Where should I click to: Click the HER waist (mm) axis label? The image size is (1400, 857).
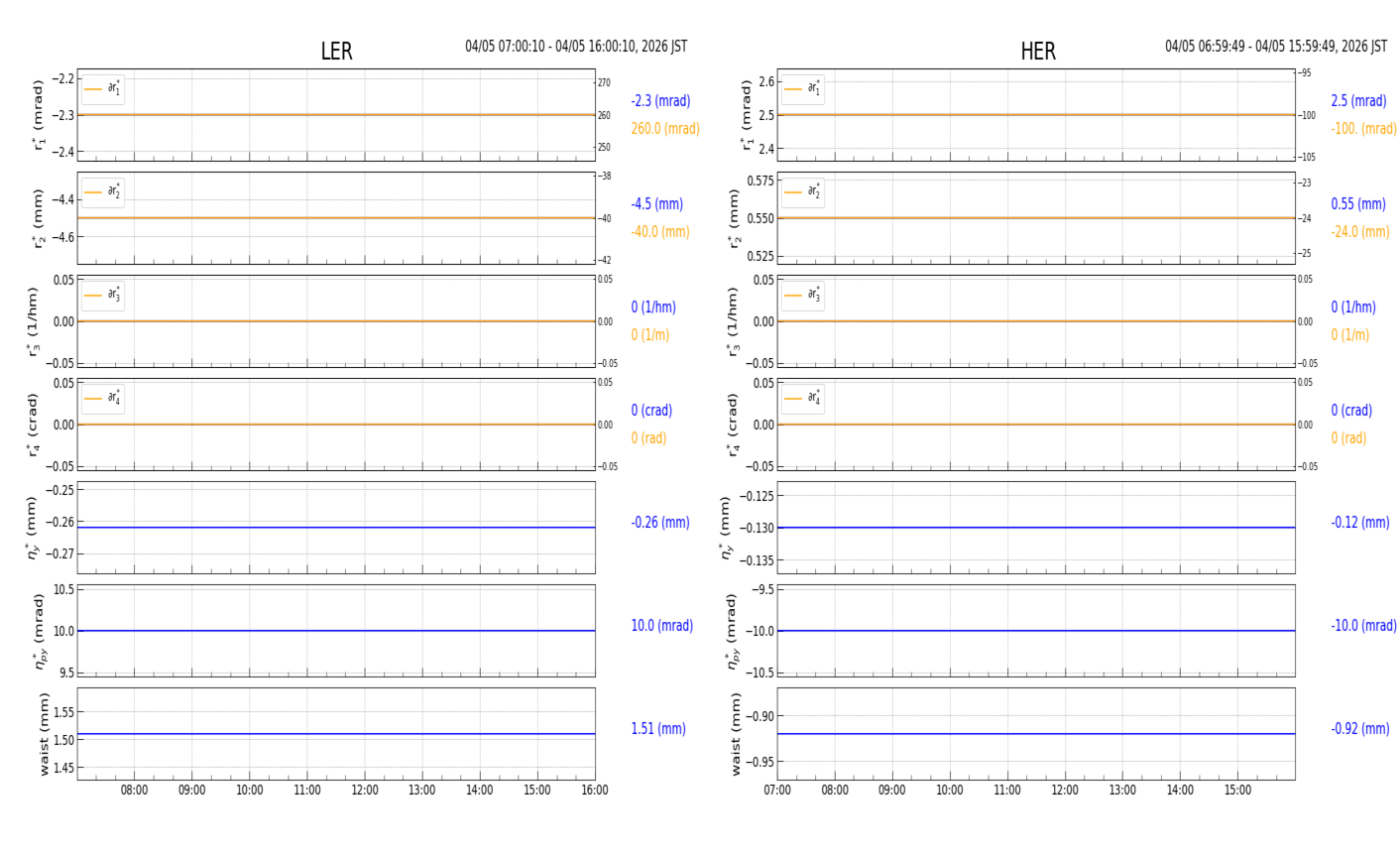click(736, 734)
